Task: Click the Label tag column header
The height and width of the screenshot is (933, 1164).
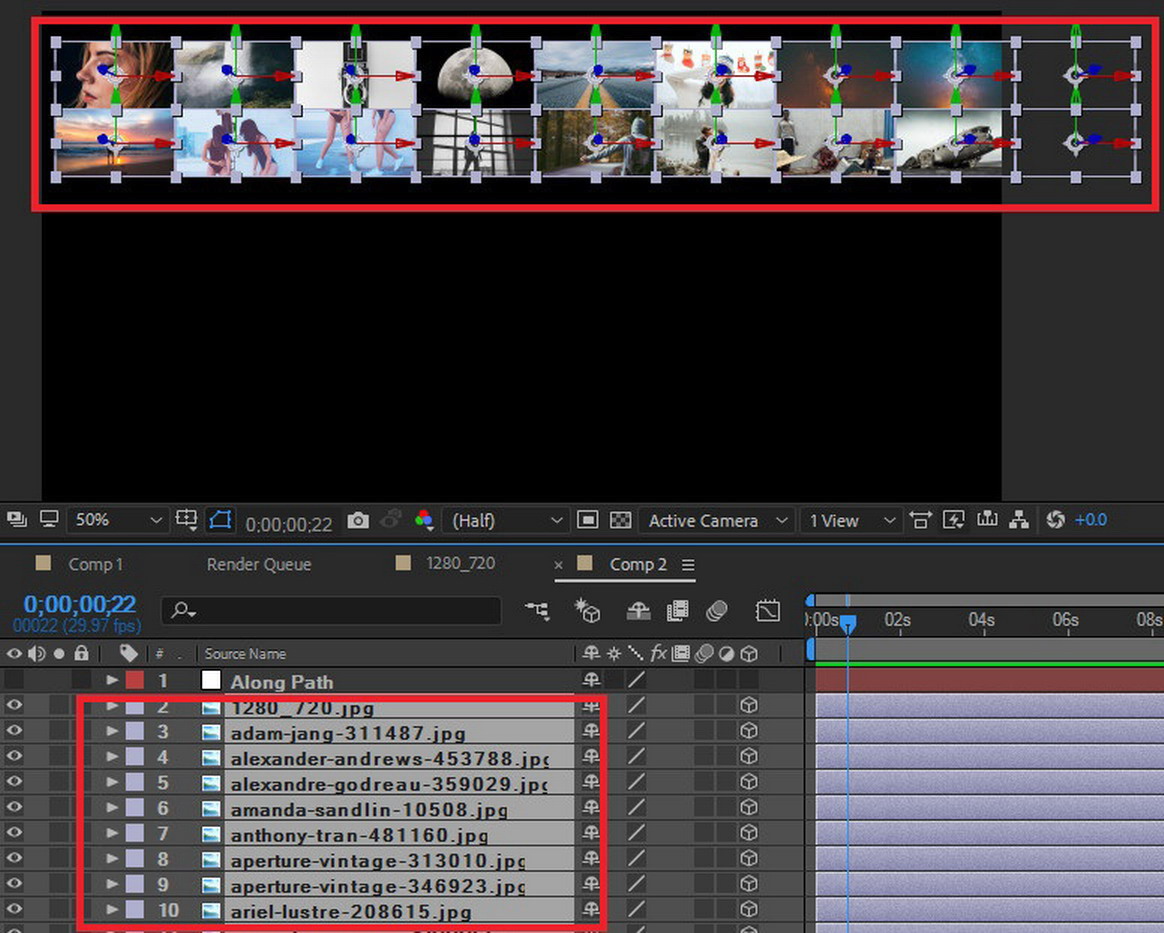Action: click(128, 653)
